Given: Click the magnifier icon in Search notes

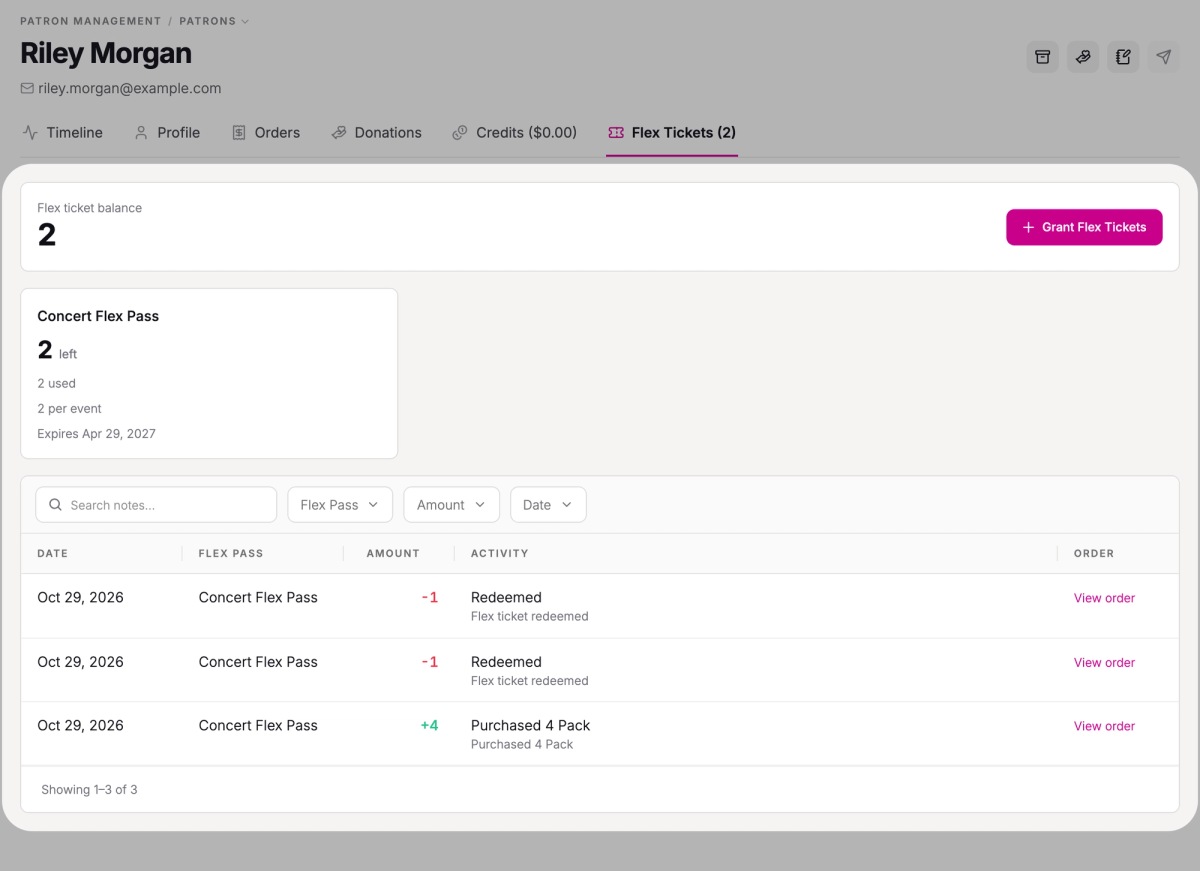Looking at the screenshot, I should click(x=56, y=505).
